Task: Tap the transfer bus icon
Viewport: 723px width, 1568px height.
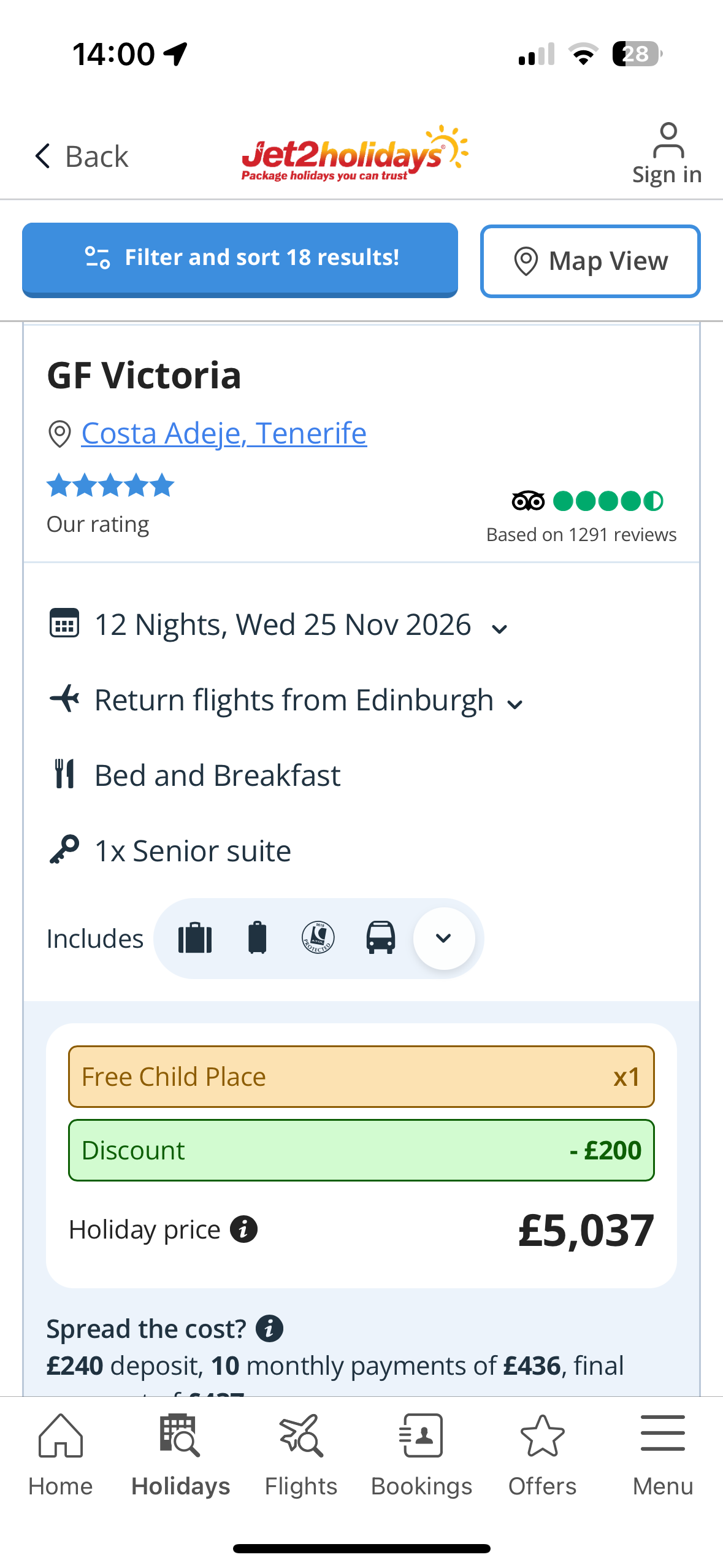Action: point(381,938)
